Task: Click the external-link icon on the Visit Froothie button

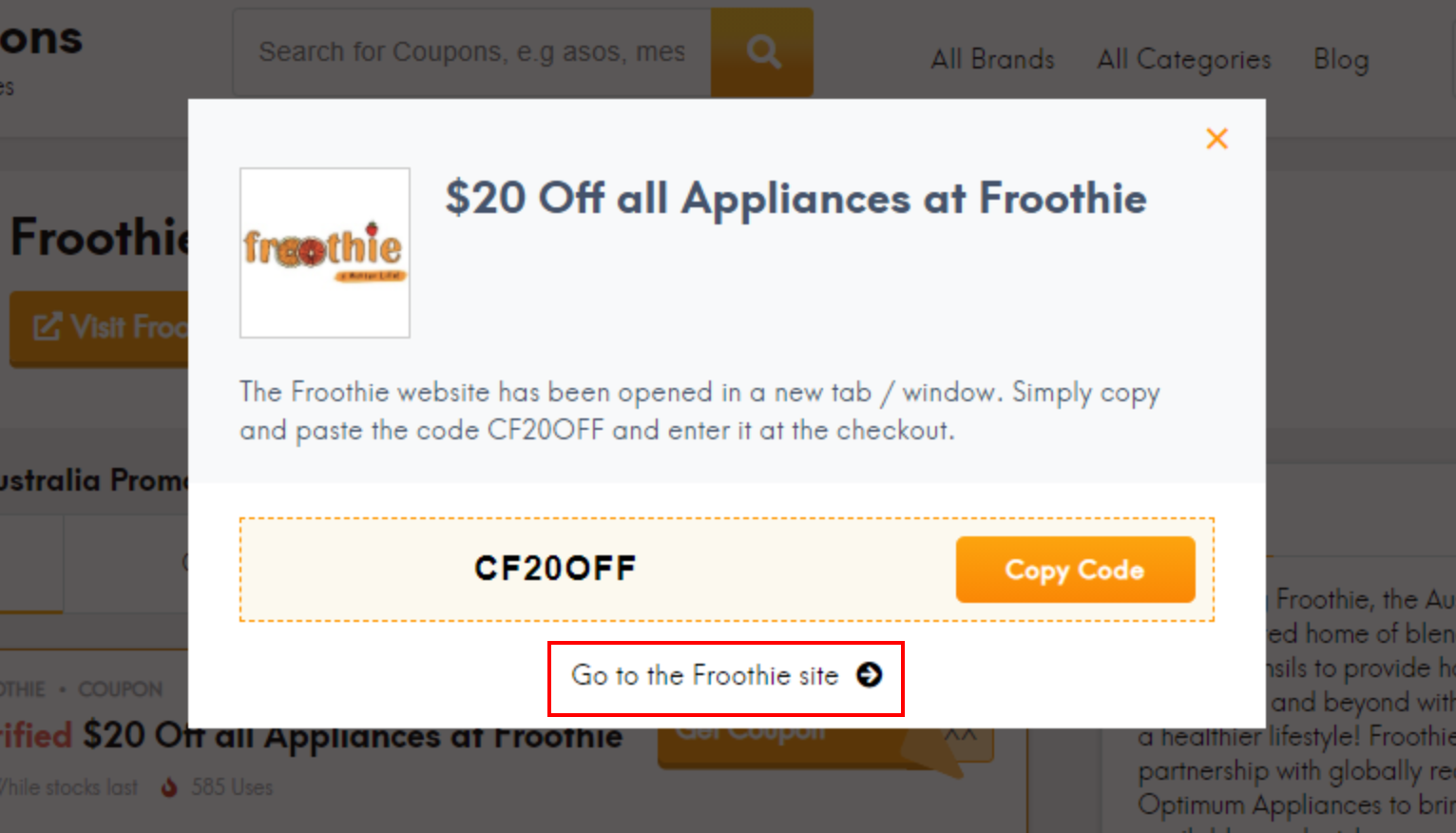Action: click(x=47, y=326)
